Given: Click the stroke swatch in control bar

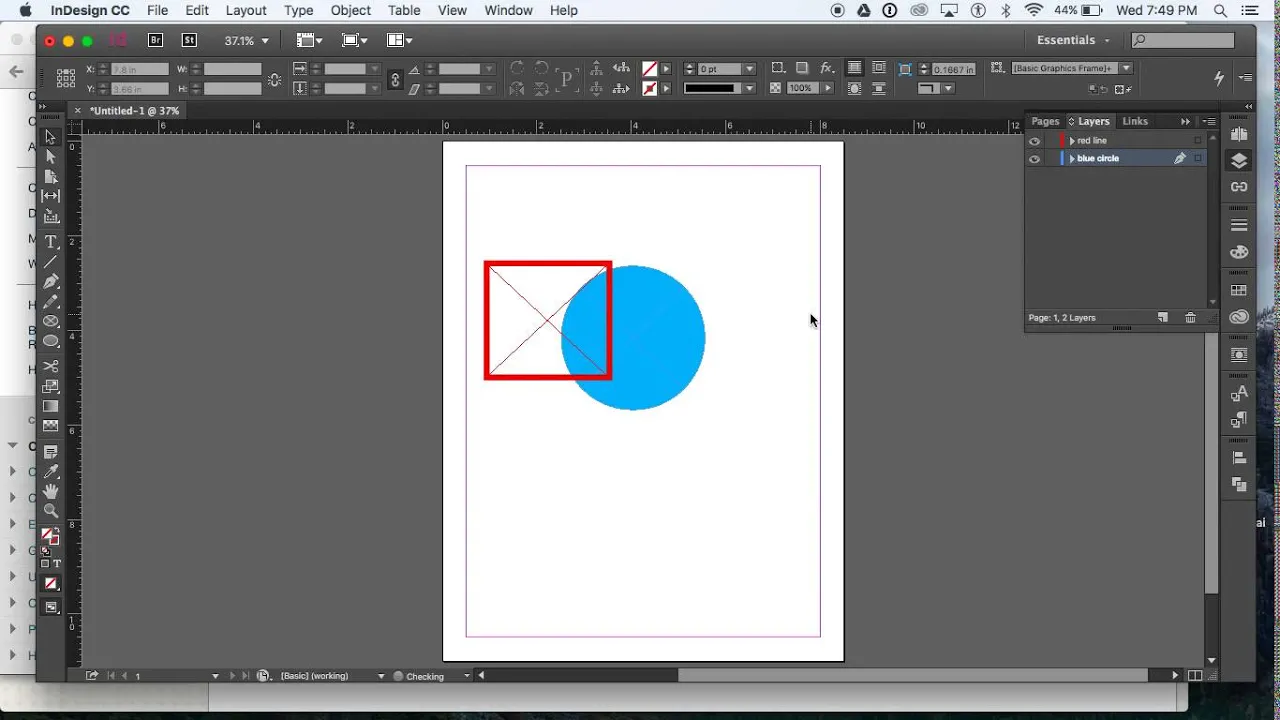Looking at the screenshot, I should tap(650, 88).
